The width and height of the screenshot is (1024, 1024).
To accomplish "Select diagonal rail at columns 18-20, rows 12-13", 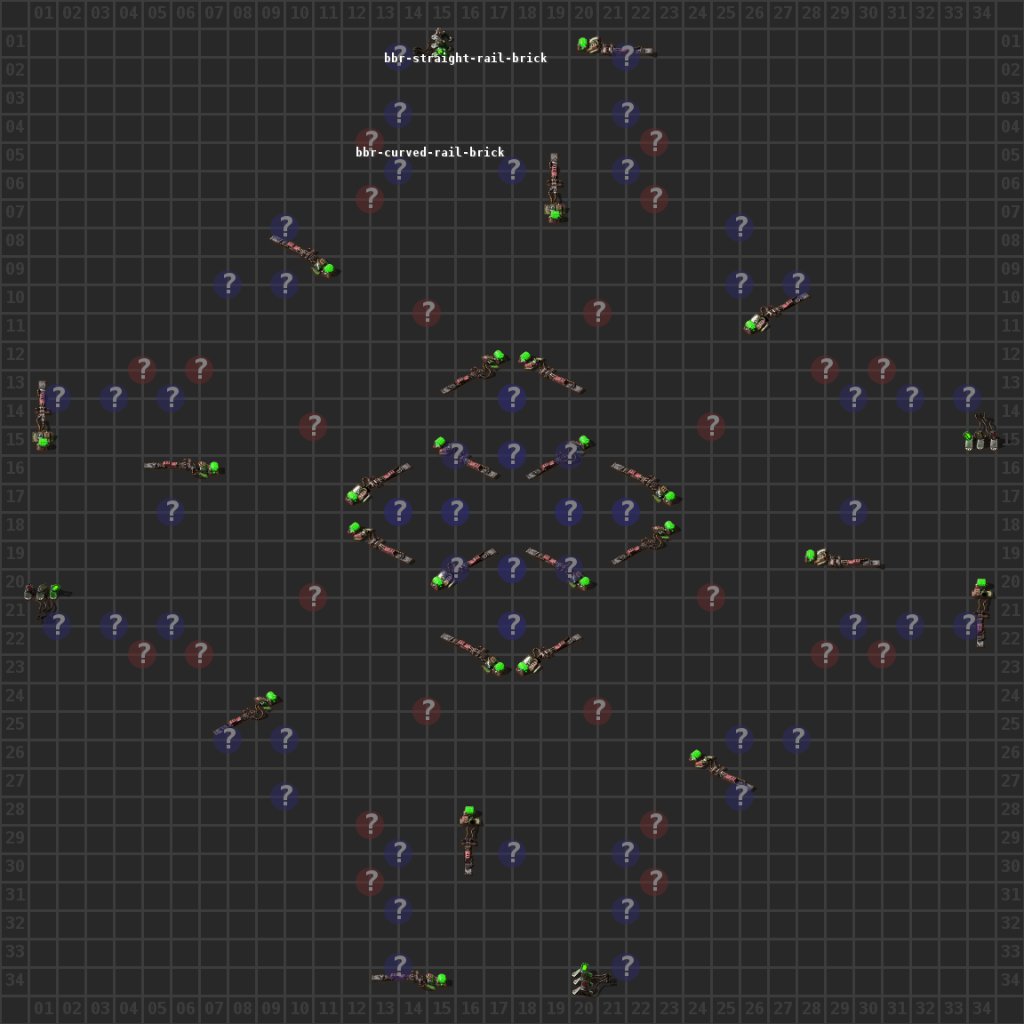I will 551,372.
